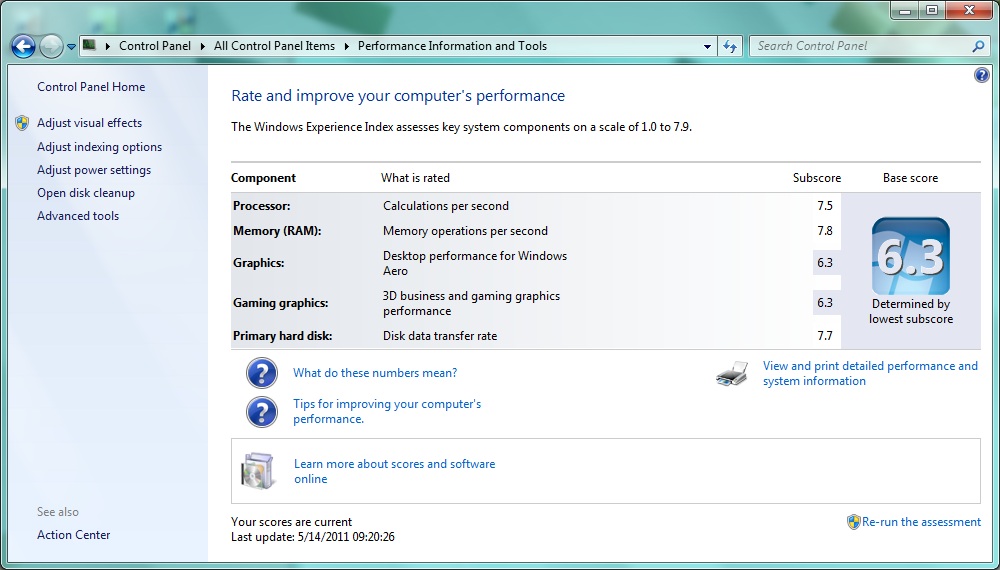Open Adjust power settings
The width and height of the screenshot is (1000, 570).
point(94,170)
